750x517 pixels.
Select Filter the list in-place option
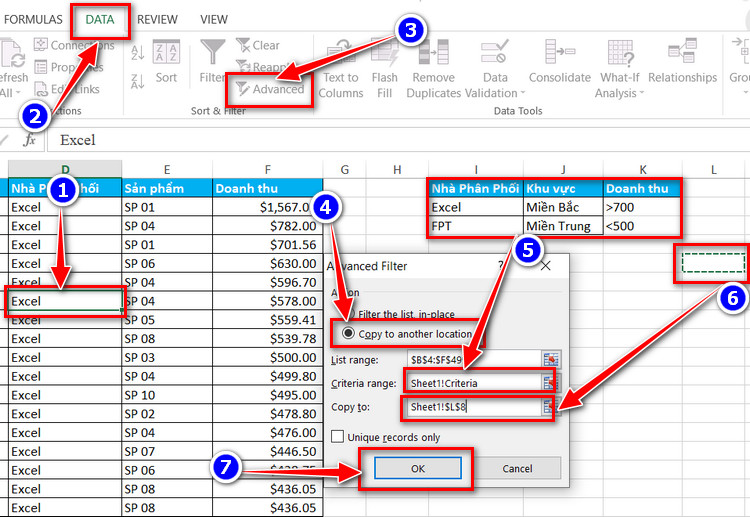(400, 314)
